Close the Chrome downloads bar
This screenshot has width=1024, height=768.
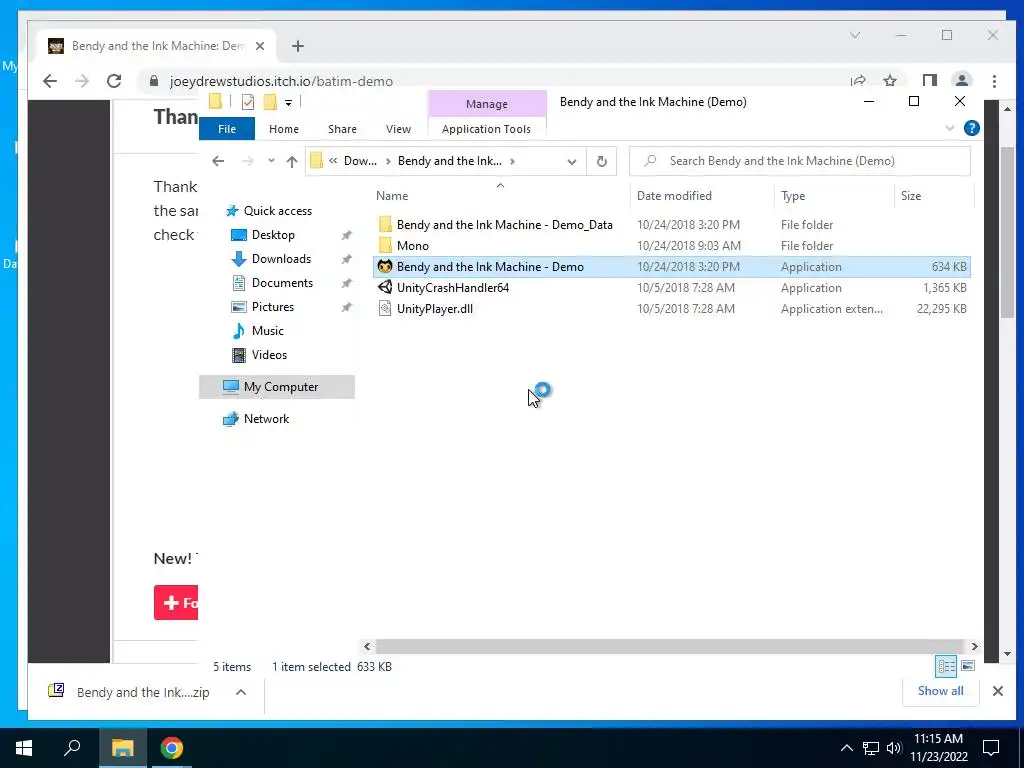click(998, 691)
